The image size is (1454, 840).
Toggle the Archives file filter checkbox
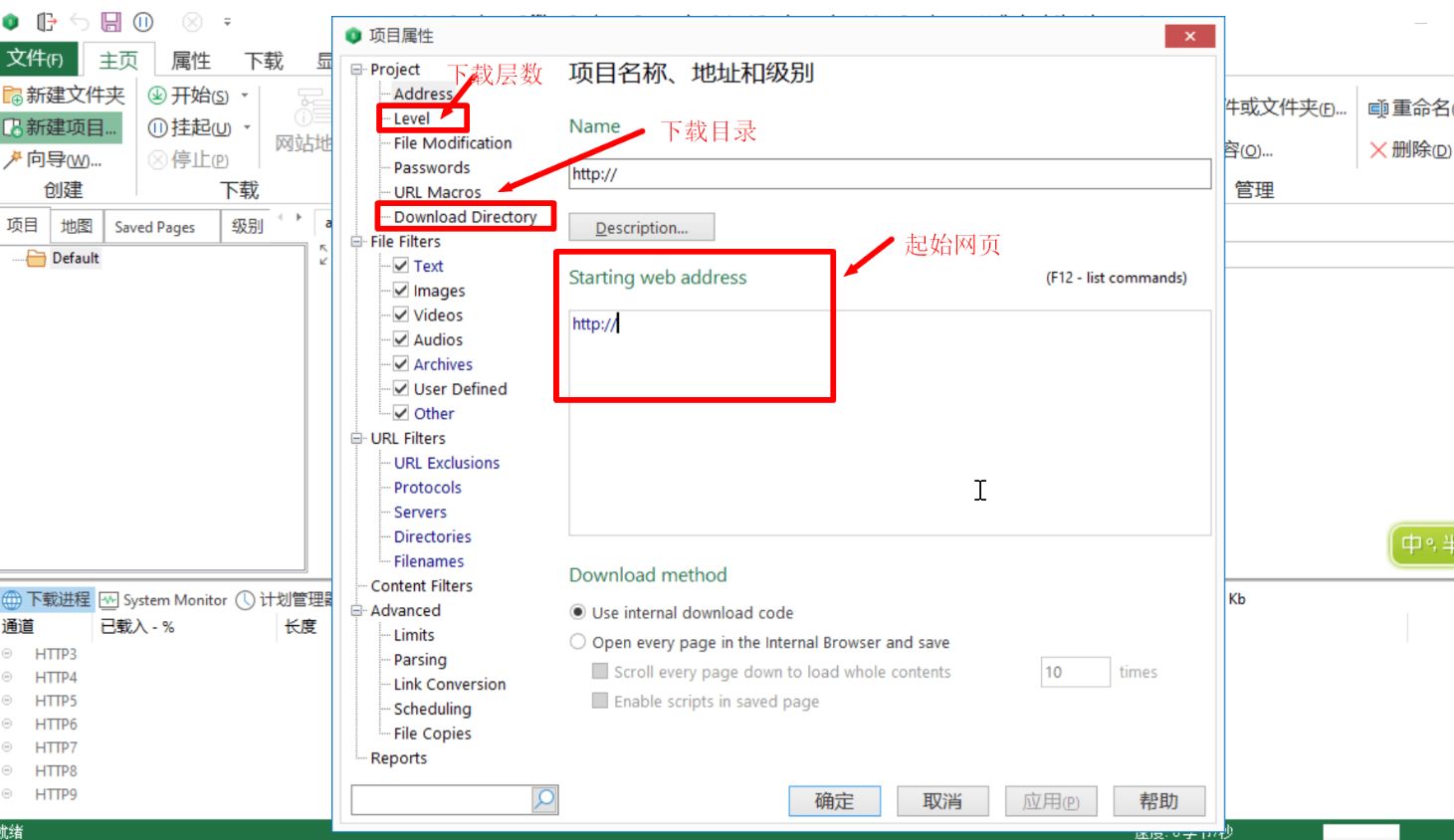pyautogui.click(x=401, y=364)
